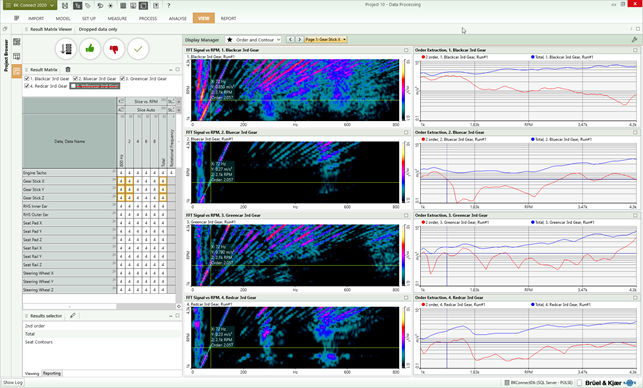Open the IMPORT tab
The width and height of the screenshot is (643, 388).
36,18
